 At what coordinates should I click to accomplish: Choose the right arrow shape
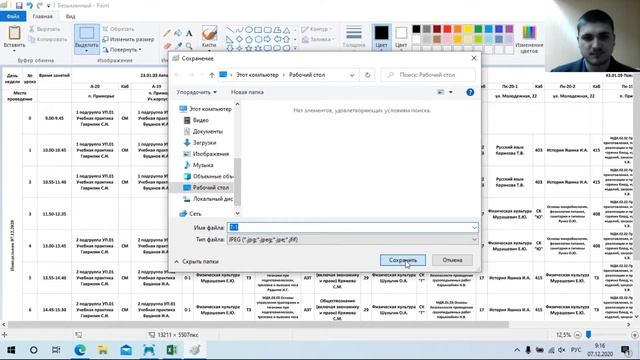point(267,39)
